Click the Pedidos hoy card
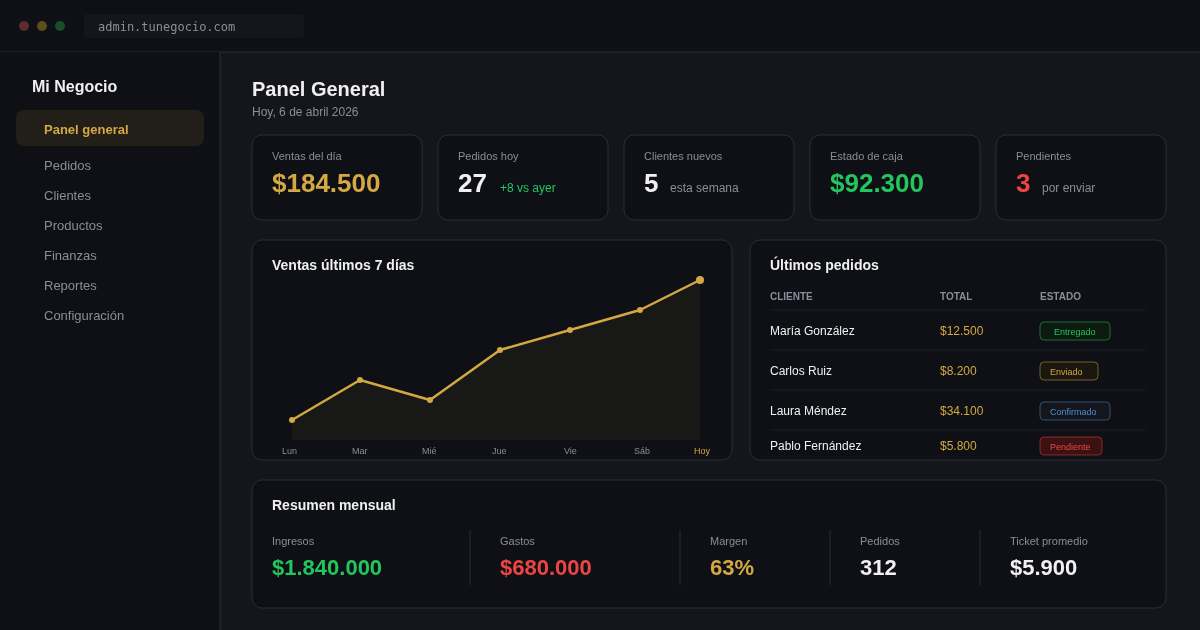The image size is (1200, 630). pyautogui.click(x=523, y=177)
